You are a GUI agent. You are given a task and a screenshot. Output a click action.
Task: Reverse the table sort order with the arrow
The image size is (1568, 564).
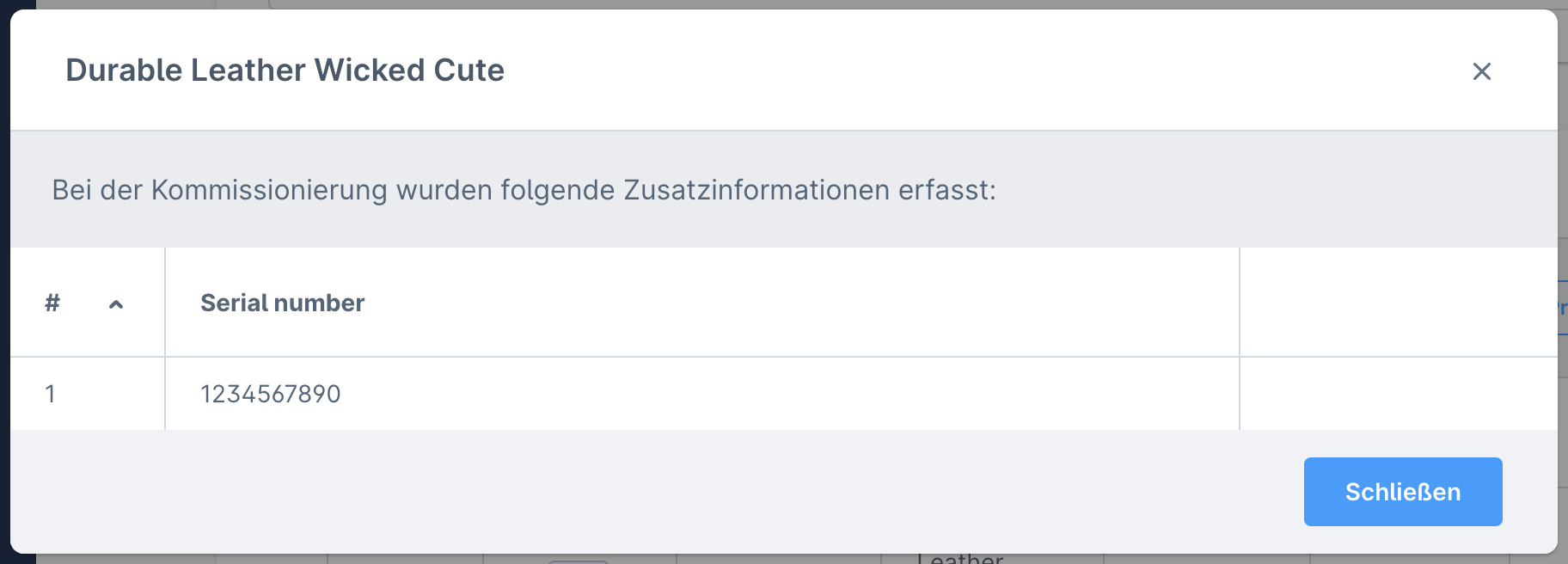click(114, 304)
